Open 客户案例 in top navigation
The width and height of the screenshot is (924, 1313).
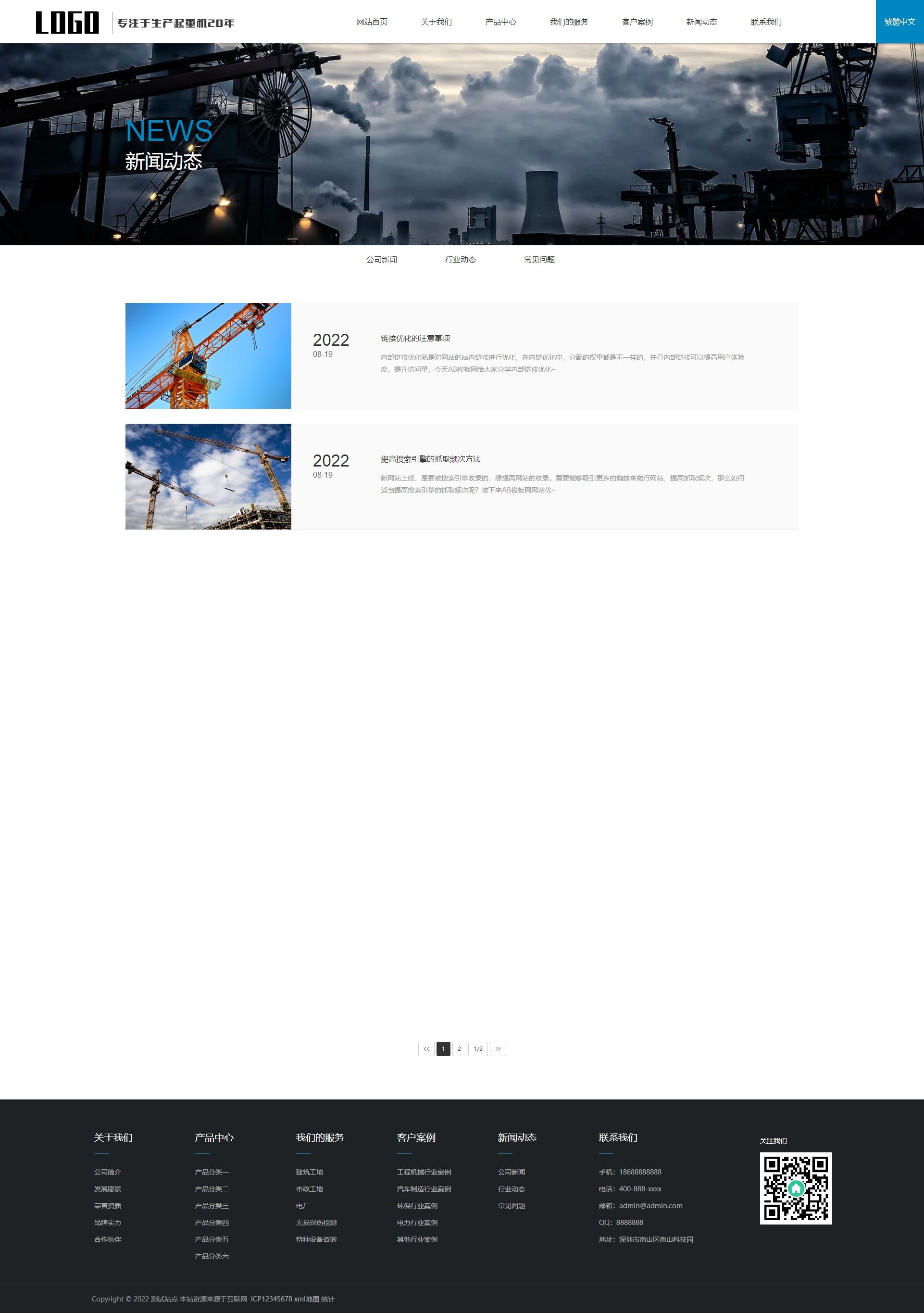(x=637, y=22)
